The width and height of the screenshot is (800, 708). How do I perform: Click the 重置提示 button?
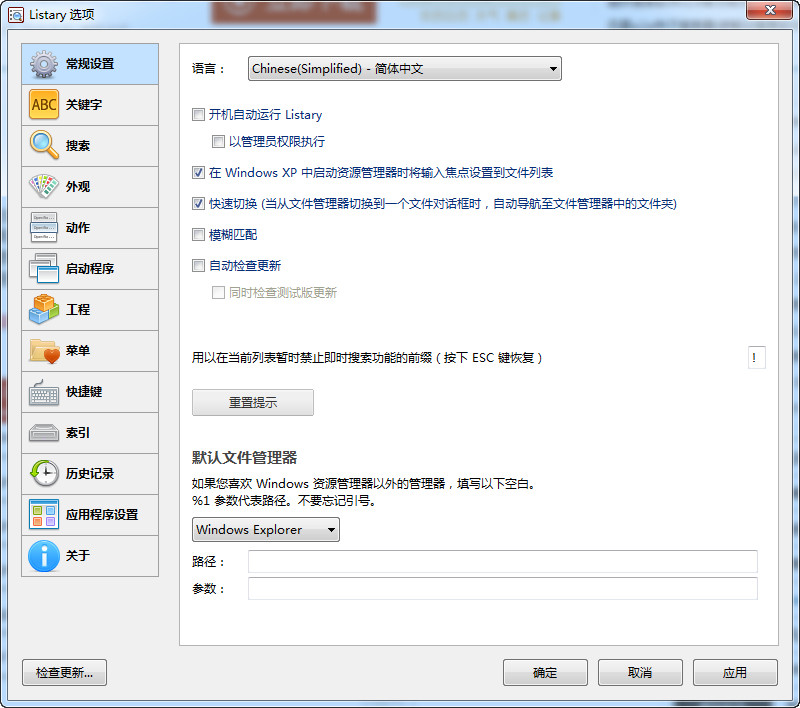point(253,402)
